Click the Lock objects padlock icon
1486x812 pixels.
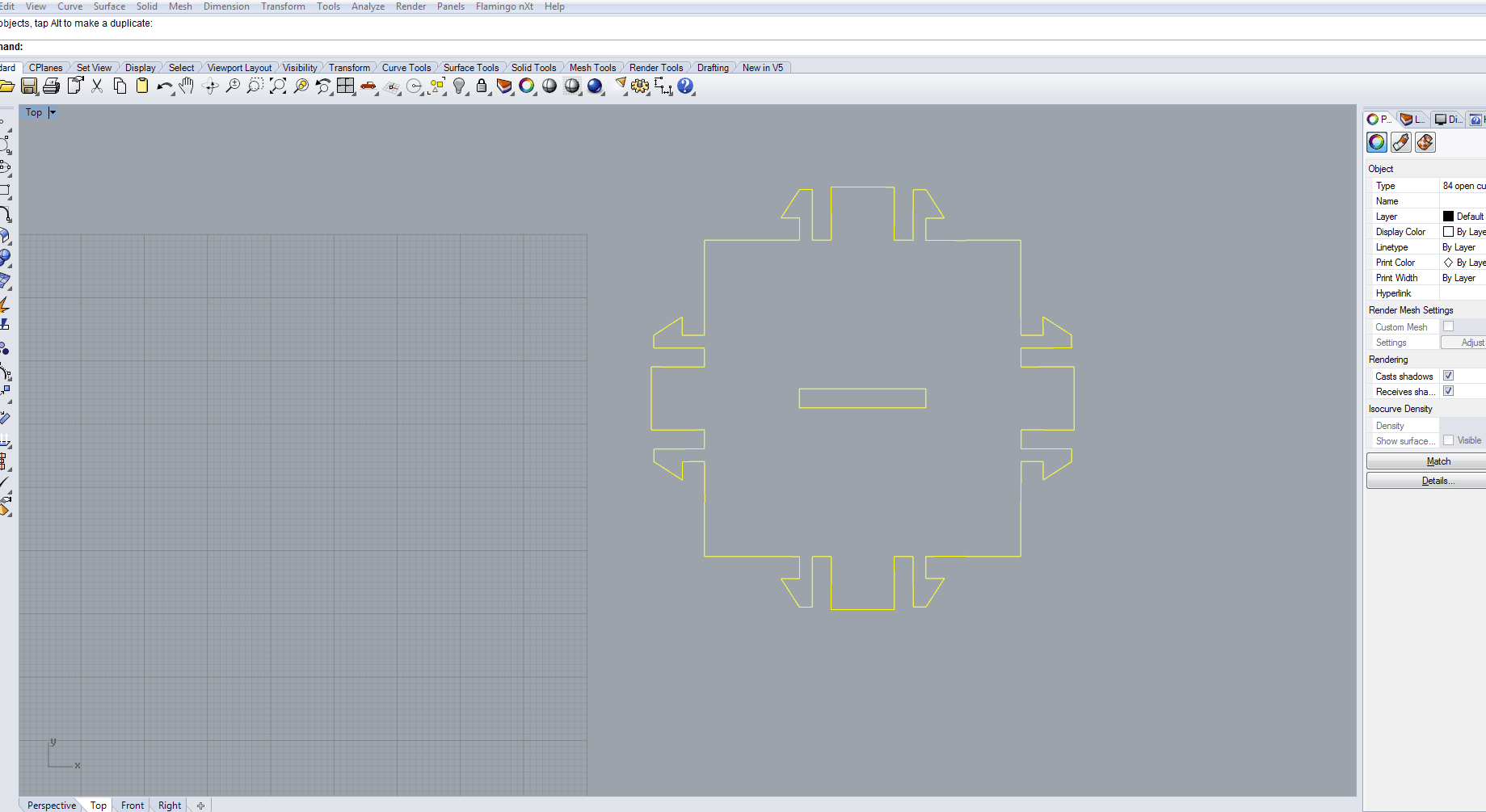pos(482,86)
